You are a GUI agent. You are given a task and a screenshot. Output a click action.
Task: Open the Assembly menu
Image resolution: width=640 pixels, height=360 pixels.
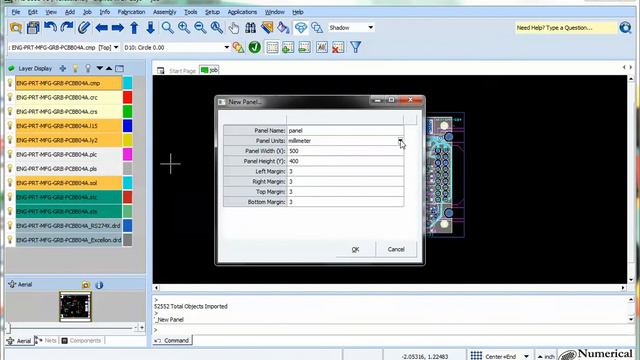(x=164, y=12)
